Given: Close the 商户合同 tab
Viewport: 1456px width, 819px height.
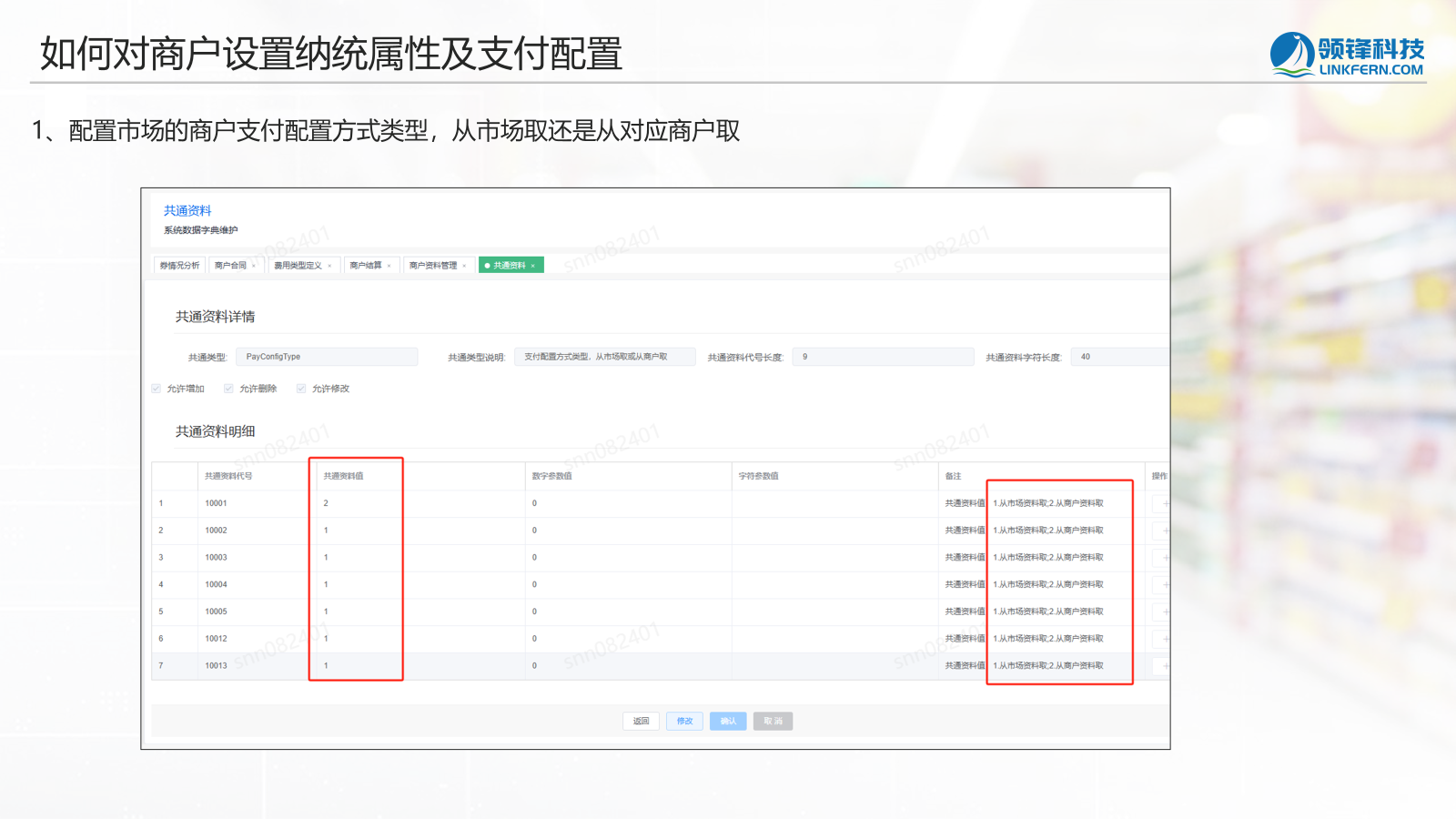Looking at the screenshot, I should 254,266.
